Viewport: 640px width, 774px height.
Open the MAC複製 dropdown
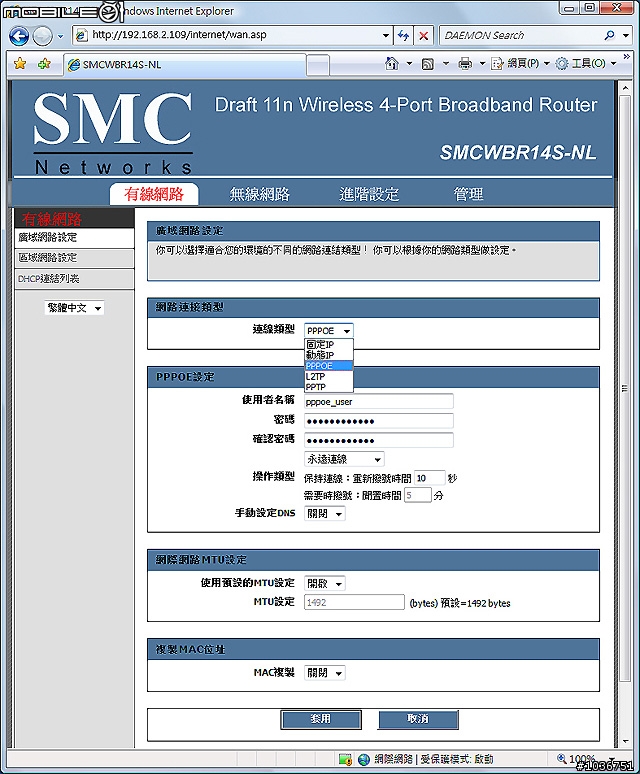tap(325, 673)
